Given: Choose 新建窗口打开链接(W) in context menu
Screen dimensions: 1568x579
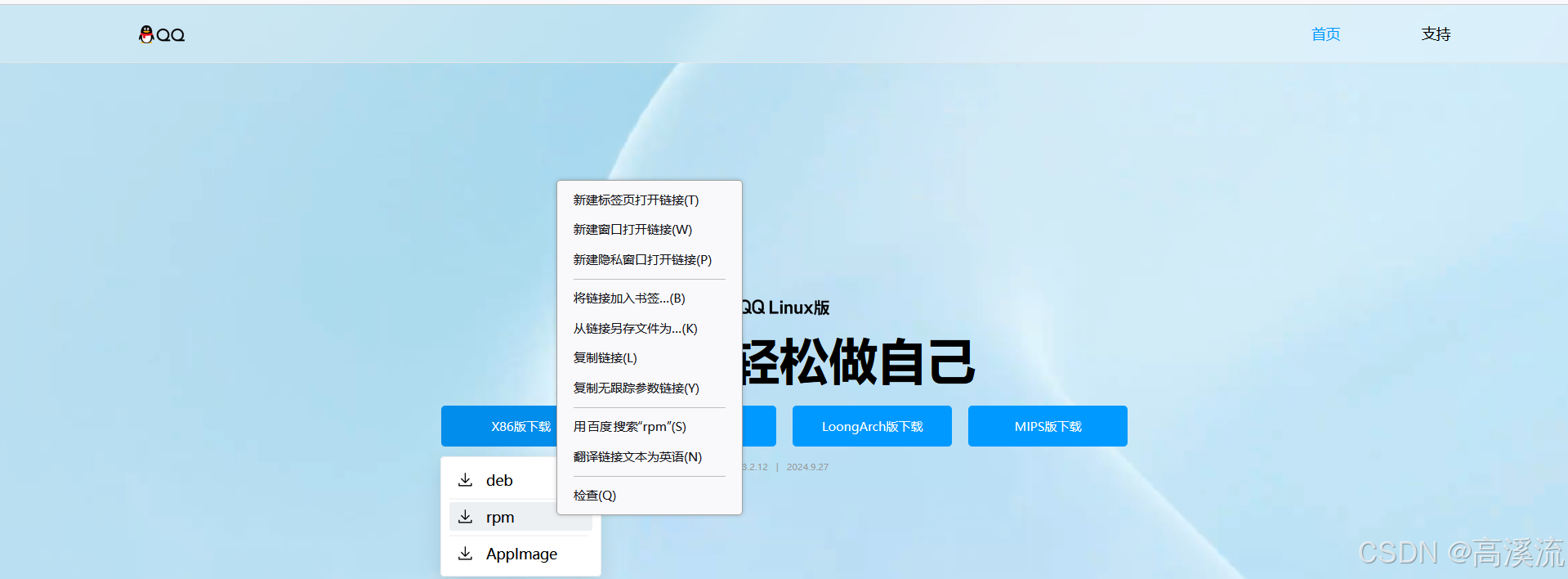Looking at the screenshot, I should point(650,230).
